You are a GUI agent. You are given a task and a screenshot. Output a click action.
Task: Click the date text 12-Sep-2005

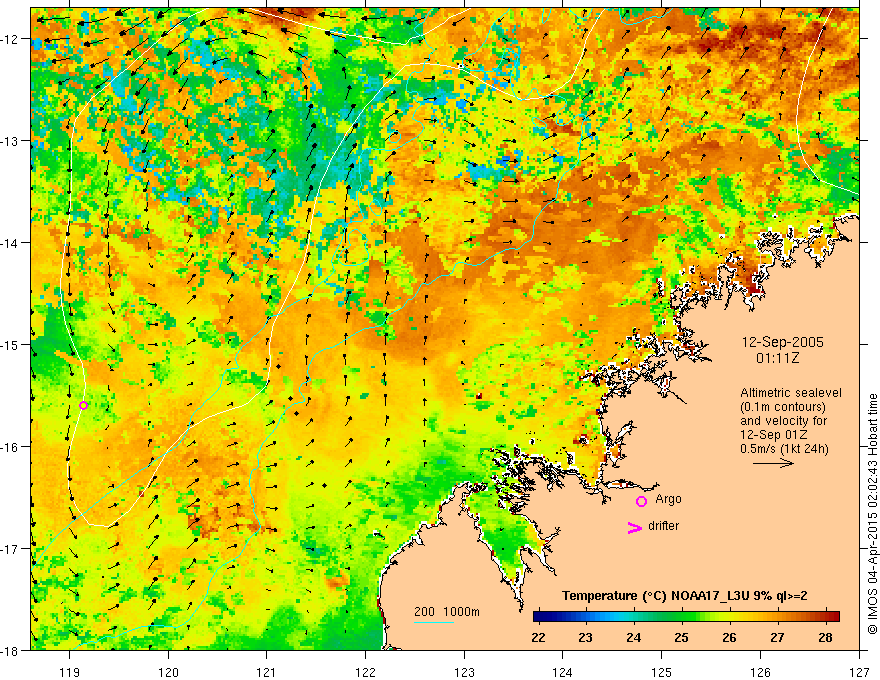782,342
